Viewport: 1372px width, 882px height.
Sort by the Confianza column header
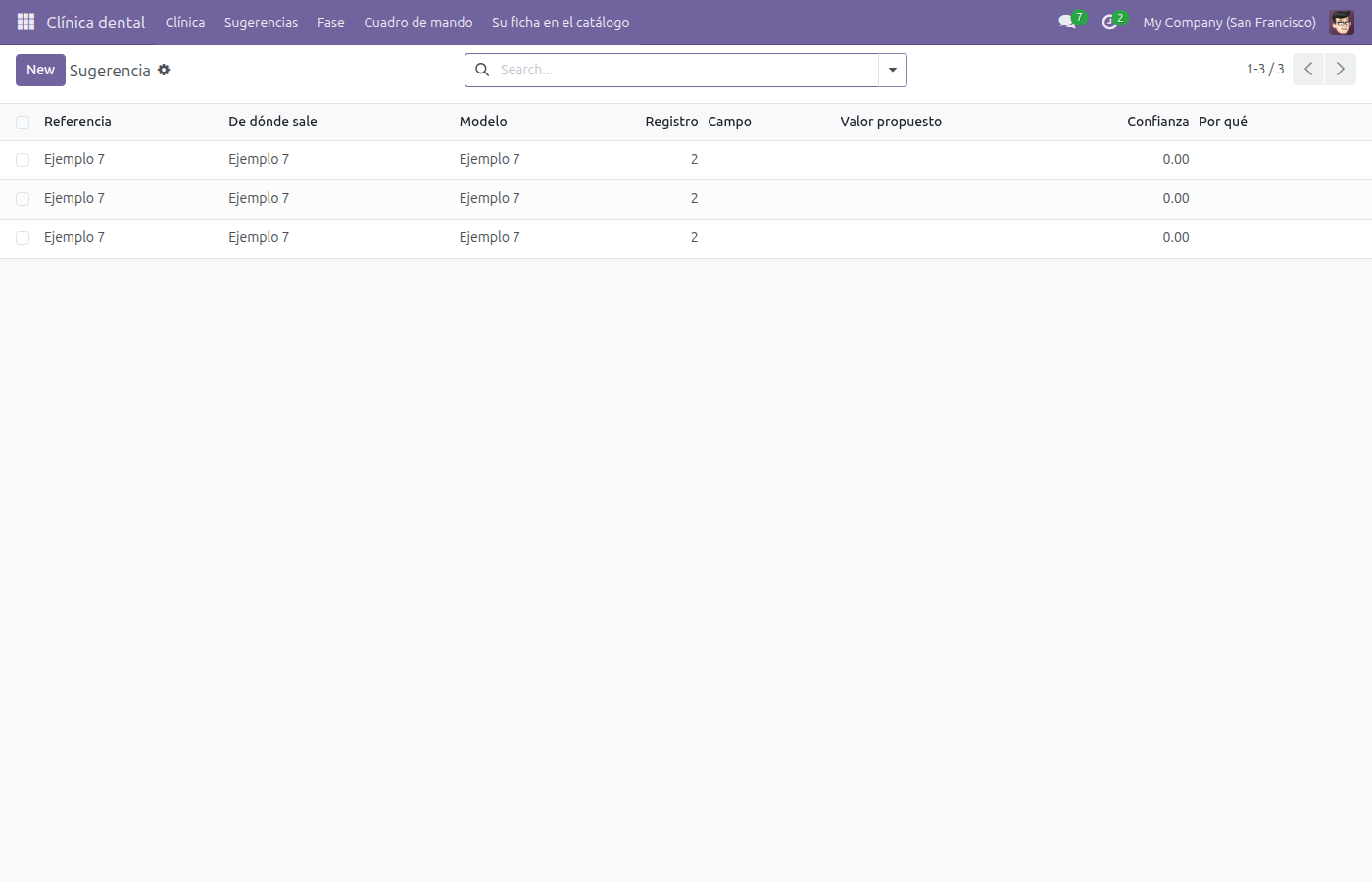click(1157, 122)
